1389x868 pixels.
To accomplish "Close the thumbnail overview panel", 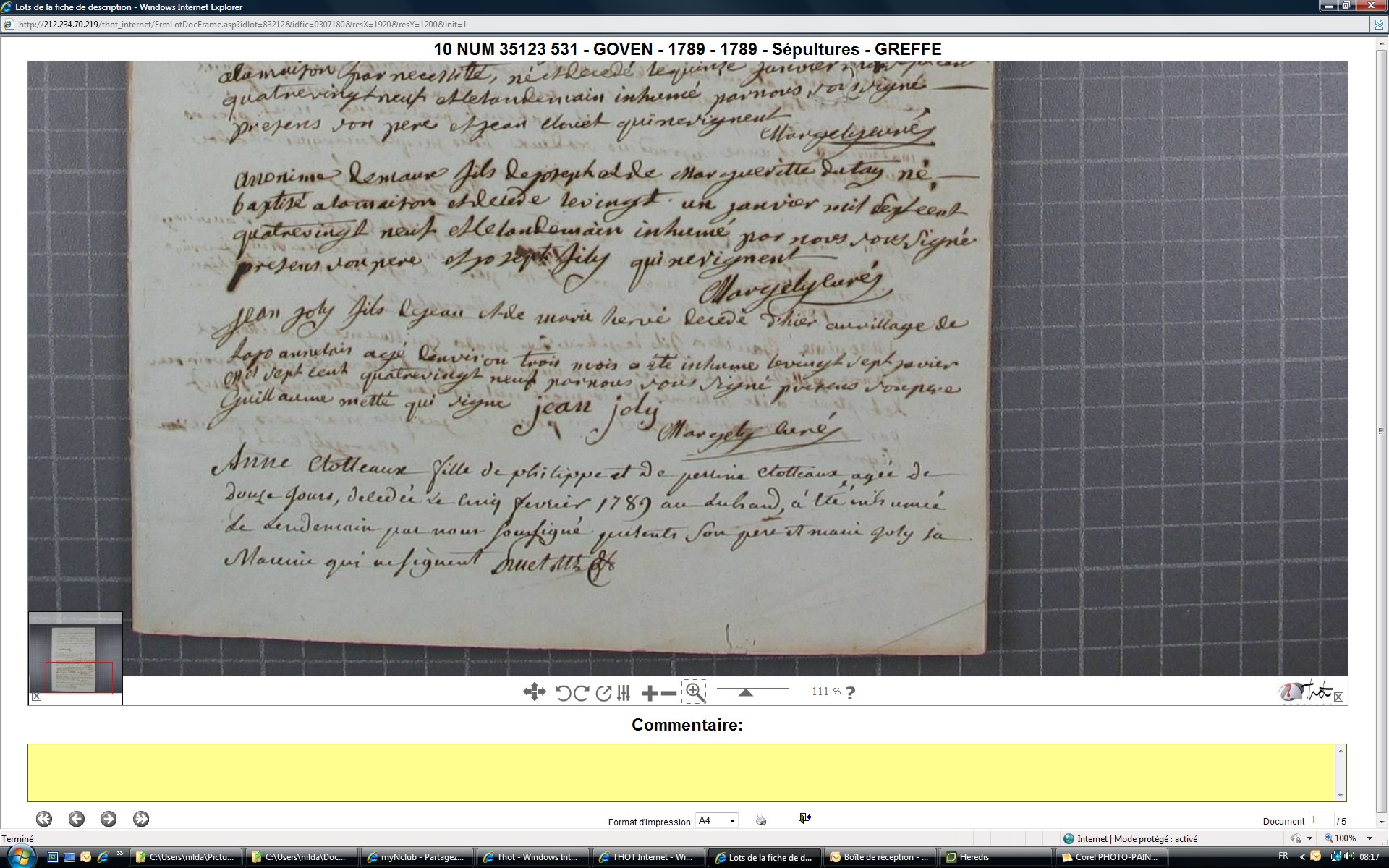I will pyautogui.click(x=36, y=697).
